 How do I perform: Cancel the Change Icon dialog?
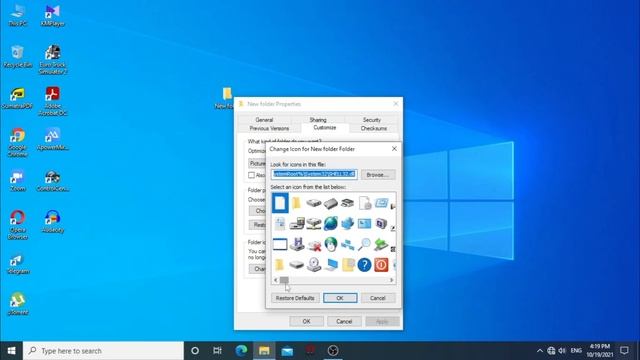pyautogui.click(x=378, y=298)
